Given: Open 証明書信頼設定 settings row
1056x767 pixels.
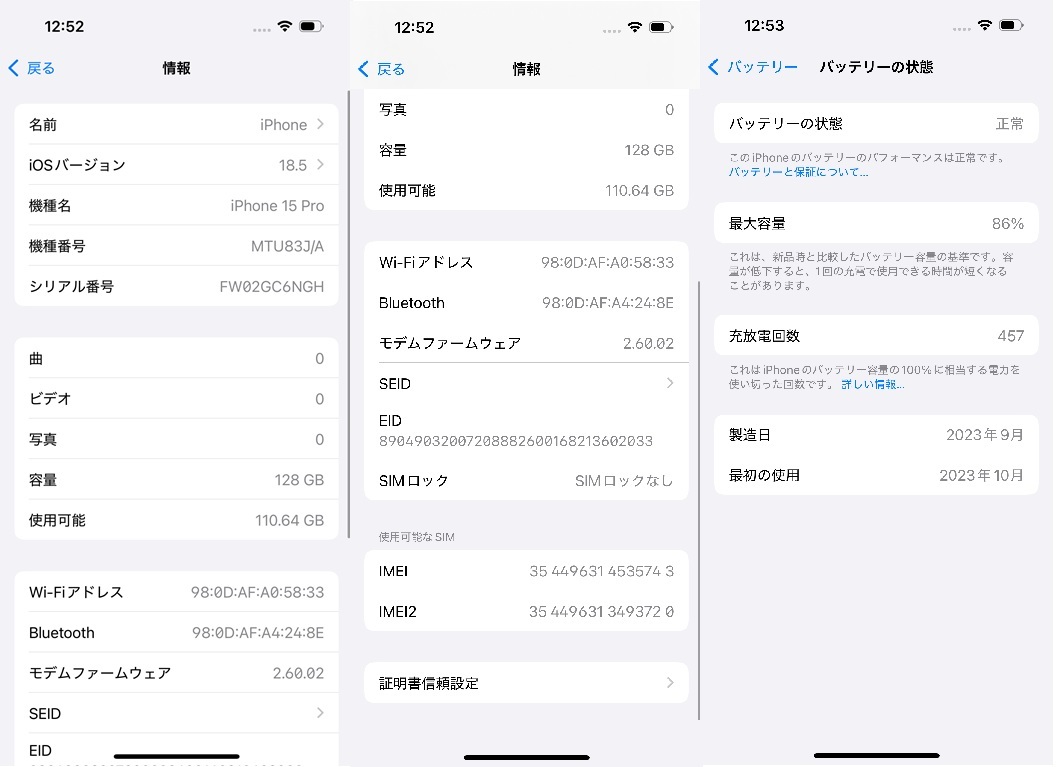Looking at the screenshot, I should [527, 683].
